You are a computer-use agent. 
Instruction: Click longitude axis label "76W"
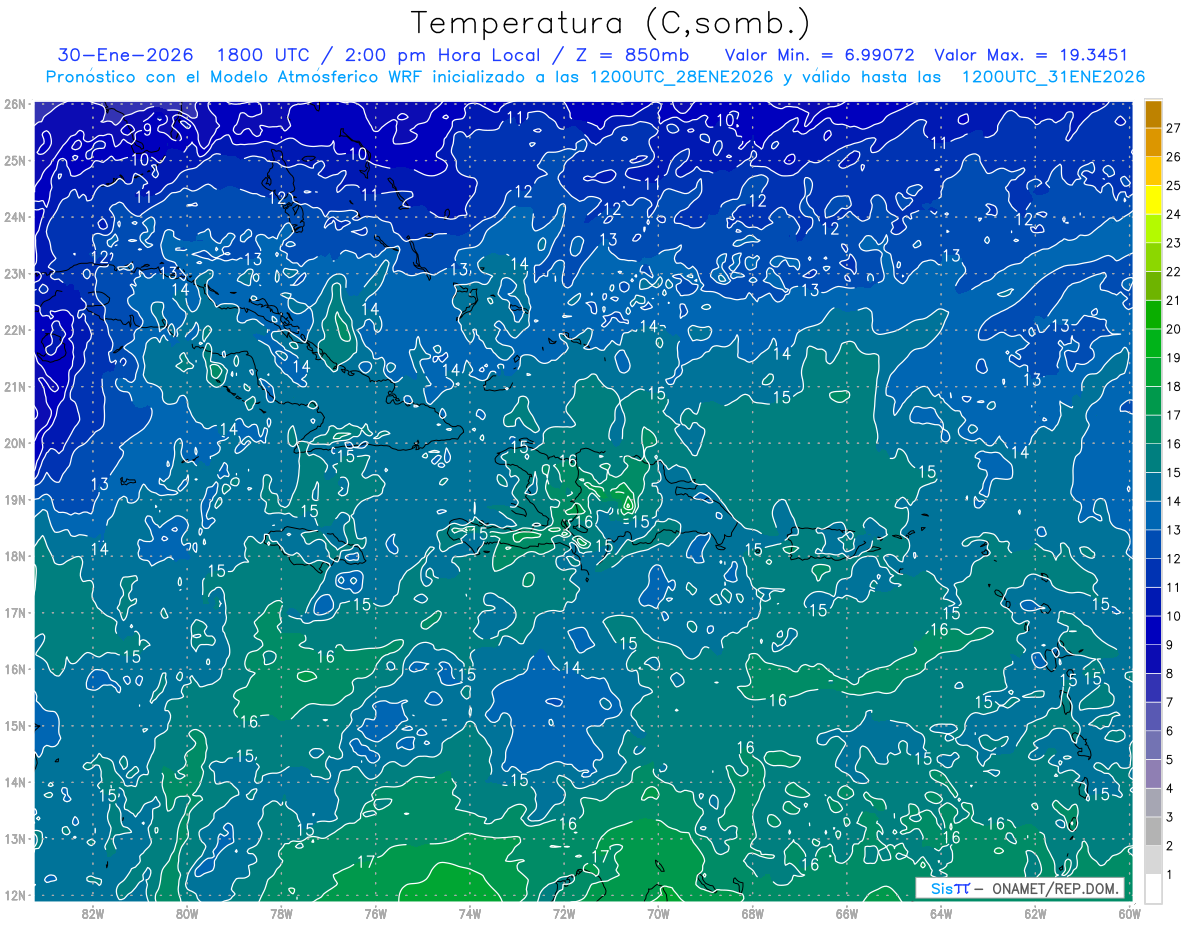coord(376,914)
